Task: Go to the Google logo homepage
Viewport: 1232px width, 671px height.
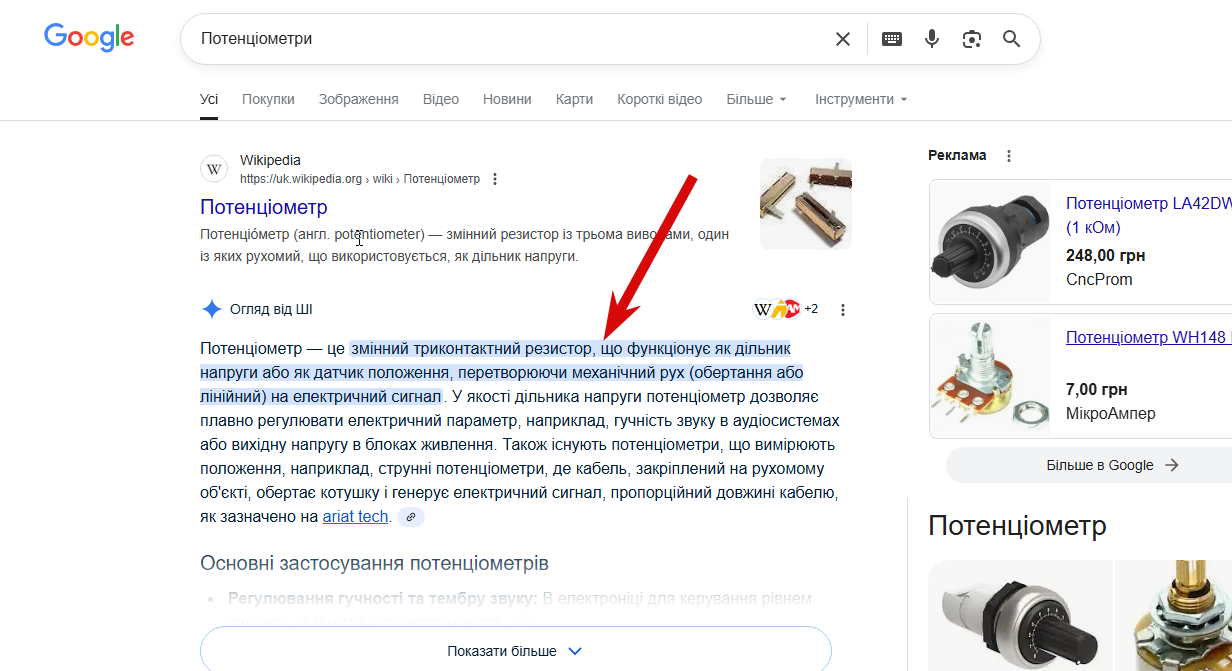Action: point(89,38)
